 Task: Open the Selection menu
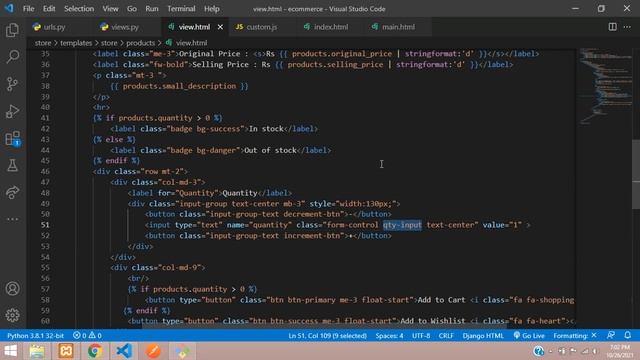point(79,9)
